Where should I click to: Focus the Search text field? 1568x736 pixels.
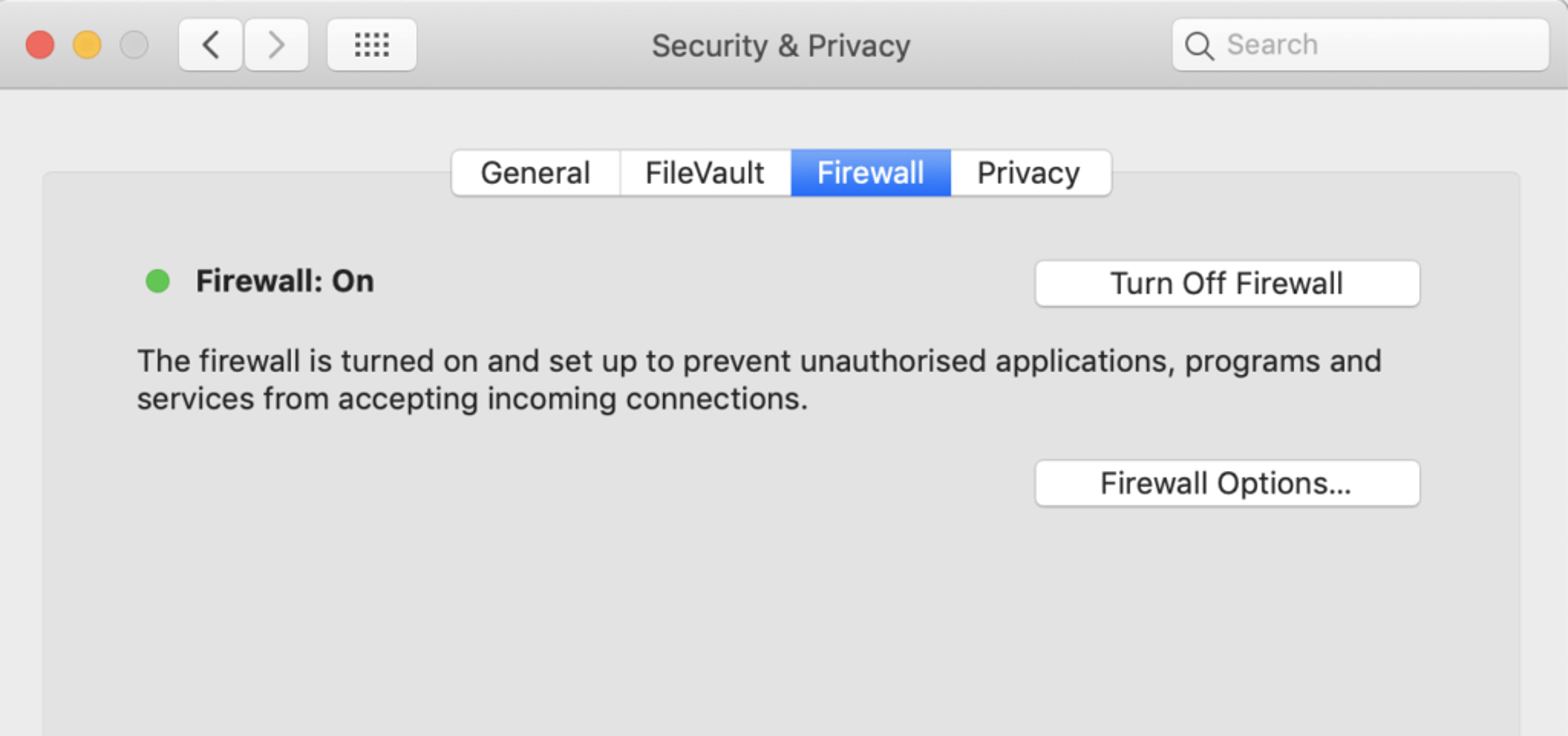click(x=1360, y=45)
